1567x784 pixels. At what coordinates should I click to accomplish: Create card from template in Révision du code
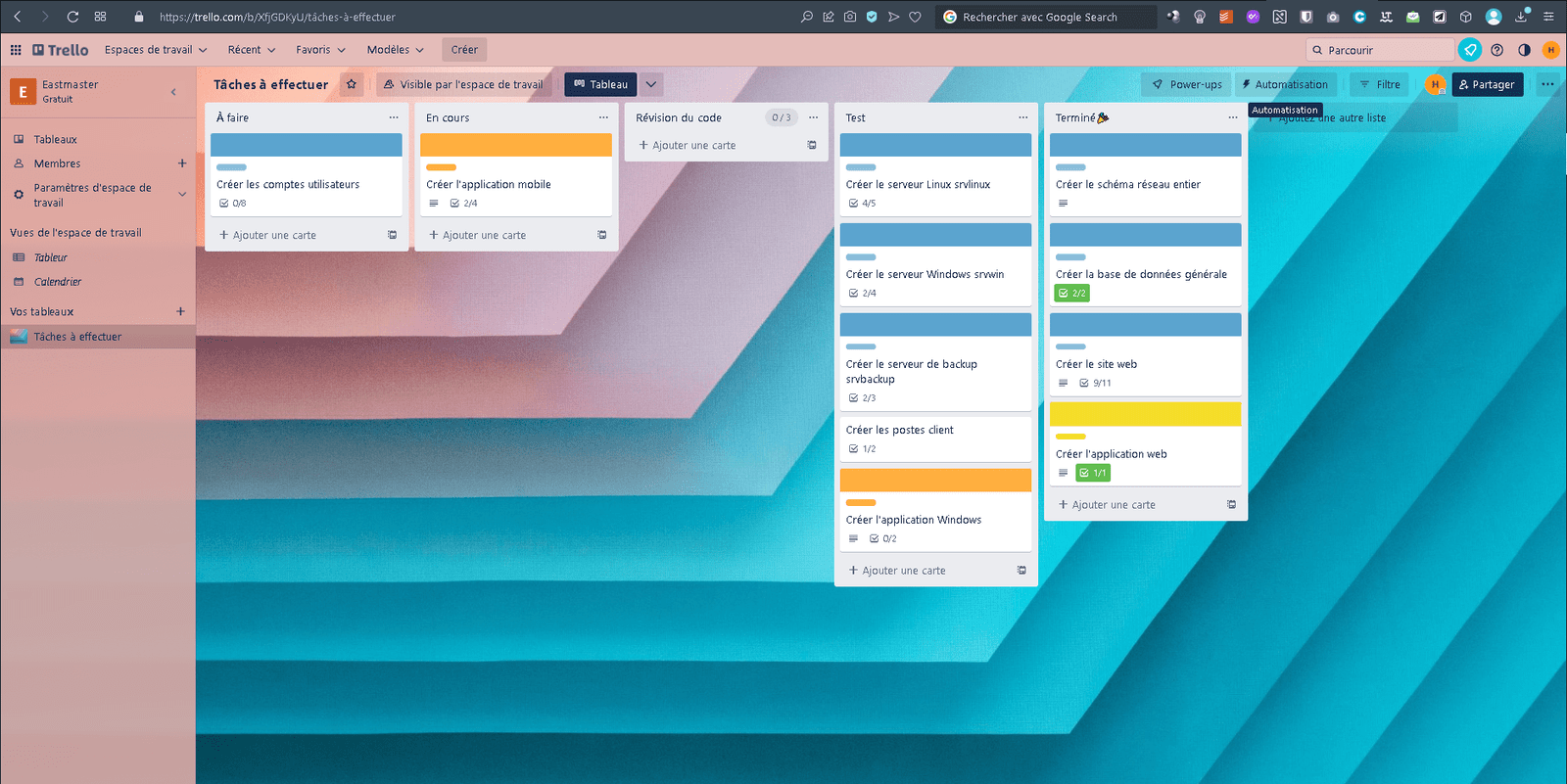[811, 145]
